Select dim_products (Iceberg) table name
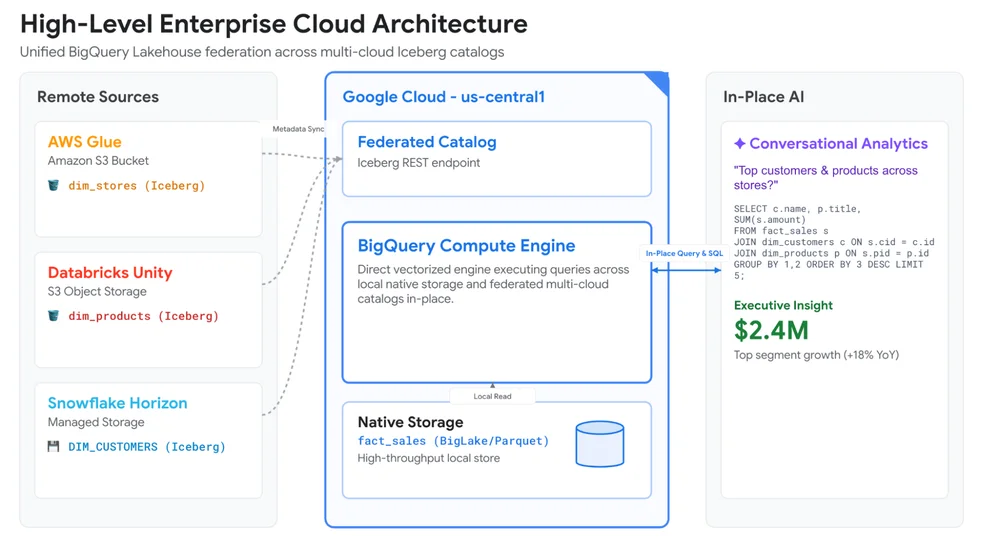The height and width of the screenshot is (550, 1000). click(x=143, y=316)
